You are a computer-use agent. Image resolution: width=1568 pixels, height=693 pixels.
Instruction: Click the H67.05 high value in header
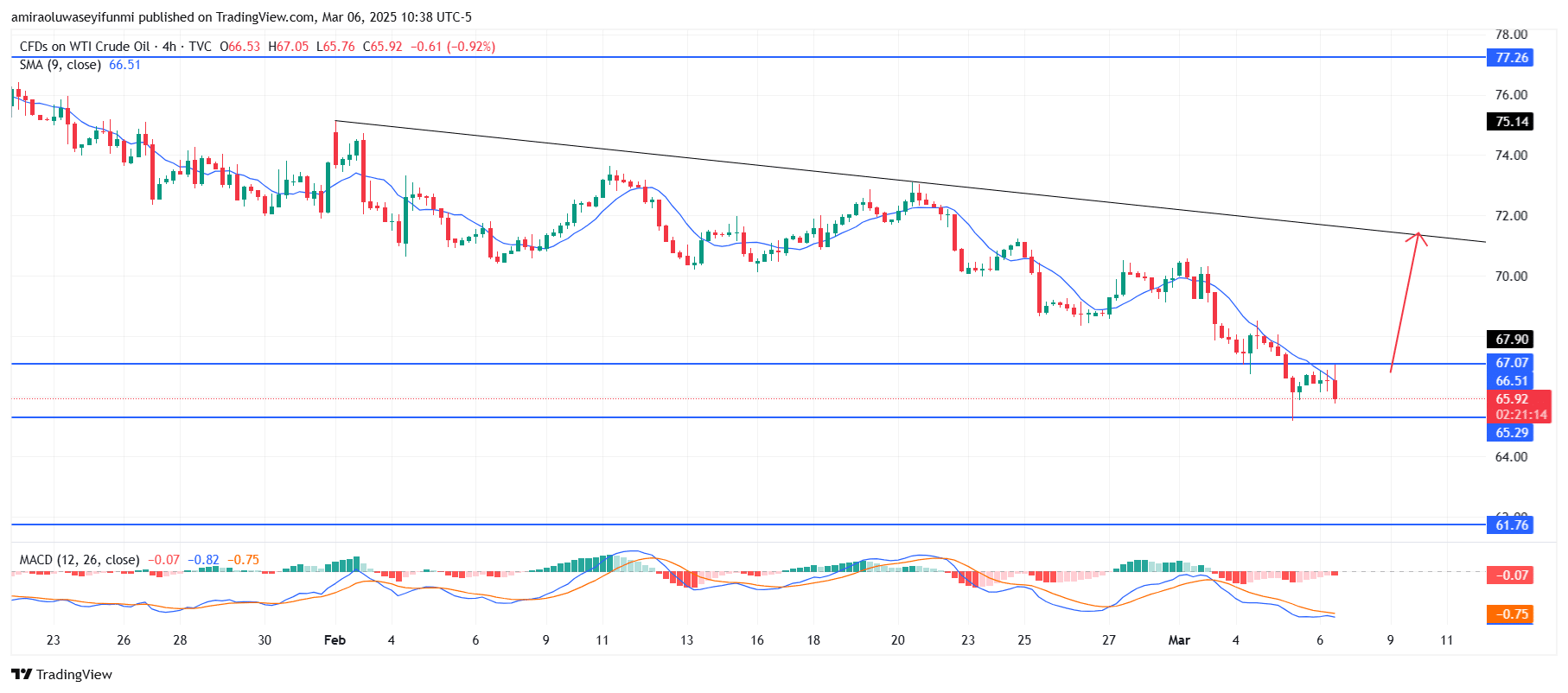pos(288,47)
